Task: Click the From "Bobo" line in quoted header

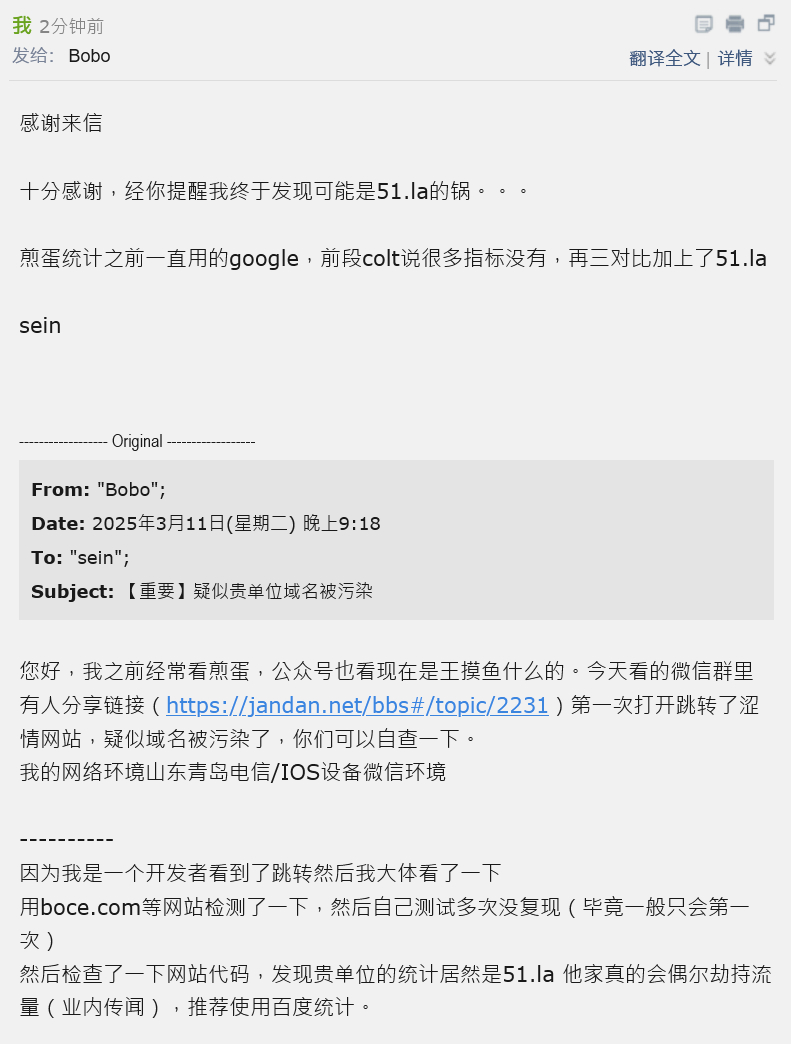Action: 99,490
